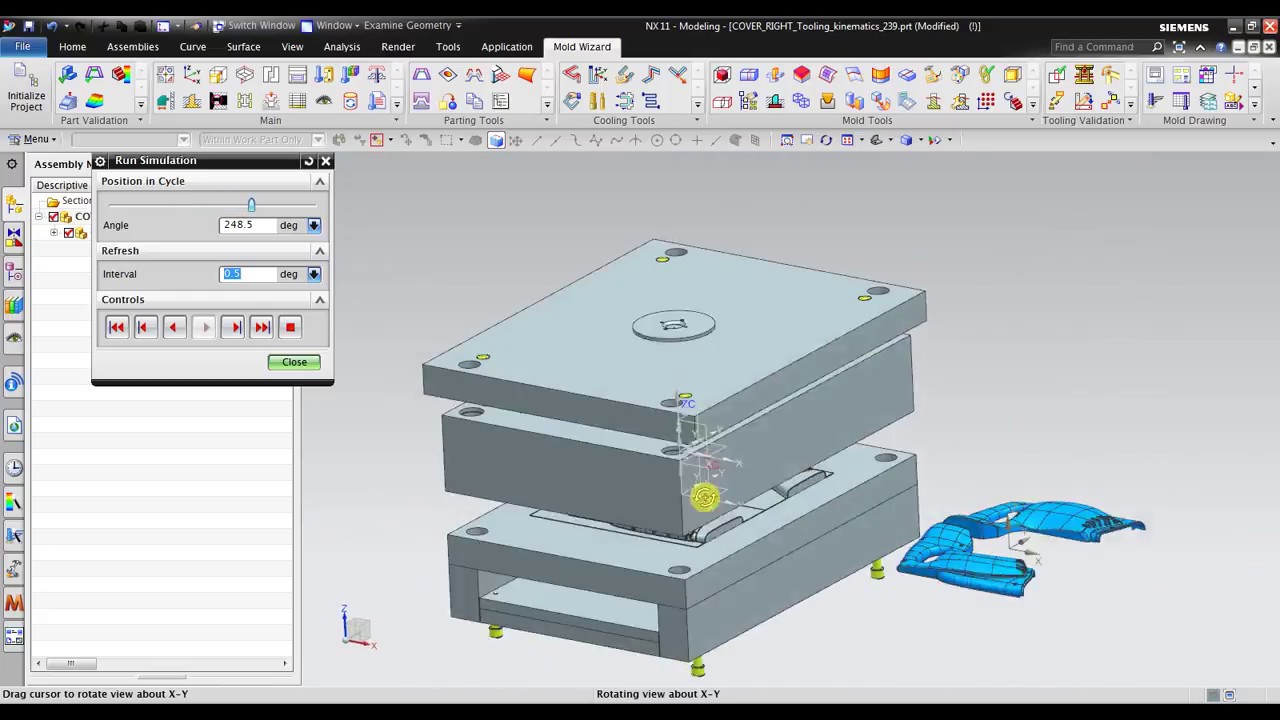Click the Assembly Navigator horizontal scrollbar
This screenshot has height=720, width=1280.
coord(162,663)
